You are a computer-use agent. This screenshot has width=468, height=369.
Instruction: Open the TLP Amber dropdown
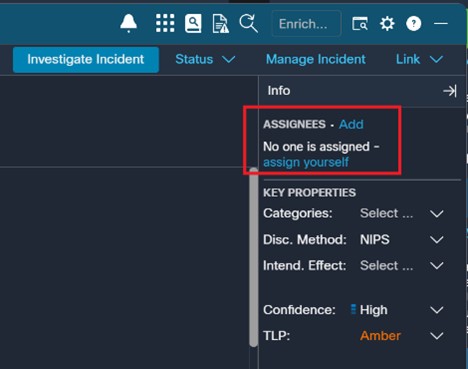coord(402,336)
